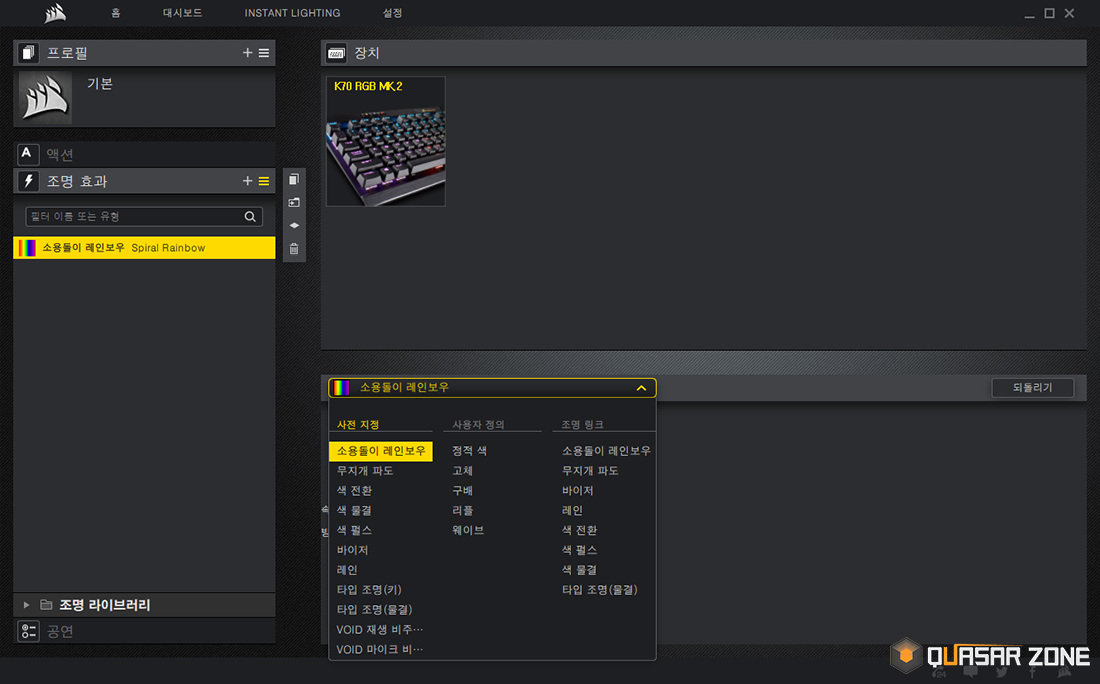Image resolution: width=1100 pixels, height=684 pixels.
Task: Choose custom 웨이브 option
Action: (468, 530)
